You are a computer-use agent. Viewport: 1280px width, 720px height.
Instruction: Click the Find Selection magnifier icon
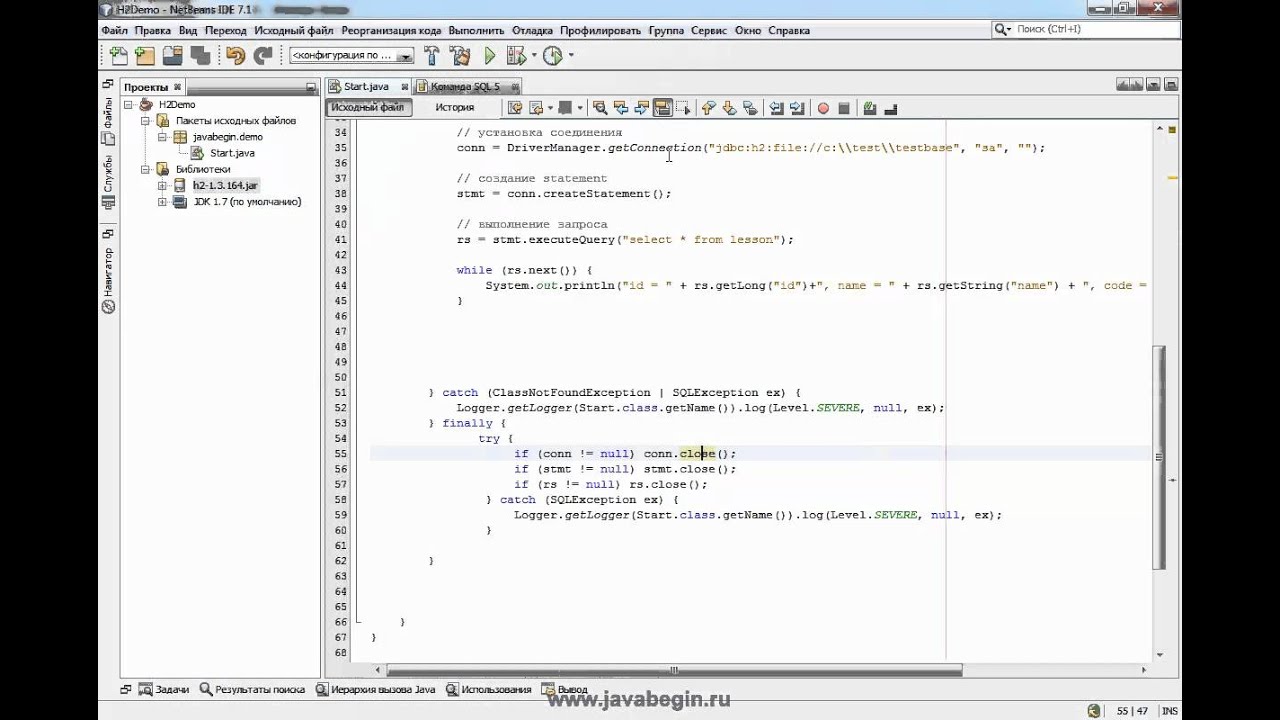[600, 108]
